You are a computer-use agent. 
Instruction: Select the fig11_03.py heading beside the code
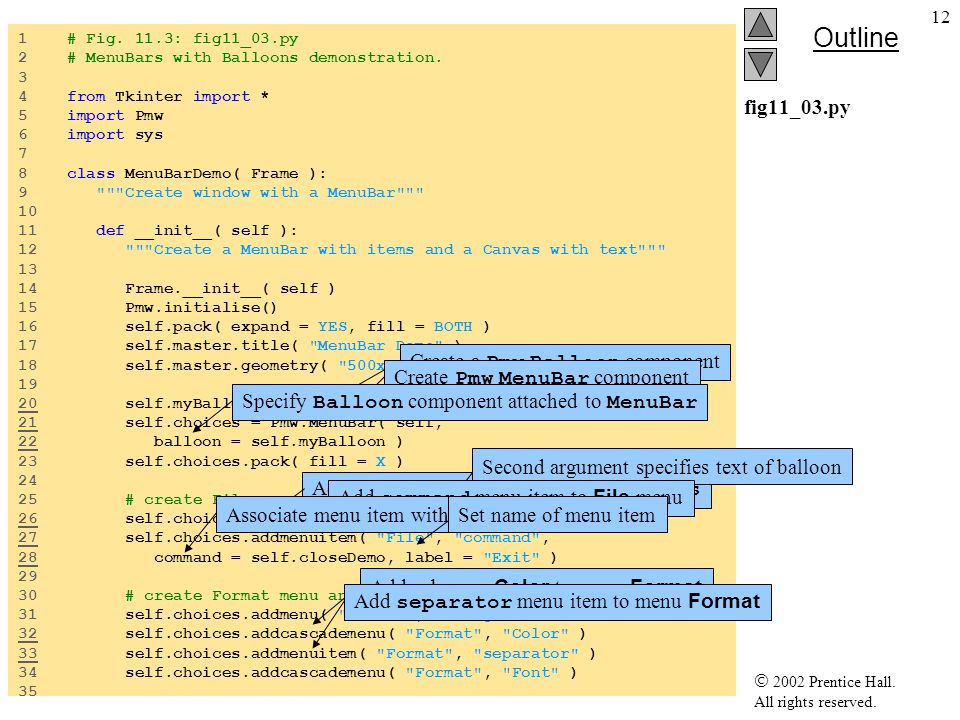[797, 108]
